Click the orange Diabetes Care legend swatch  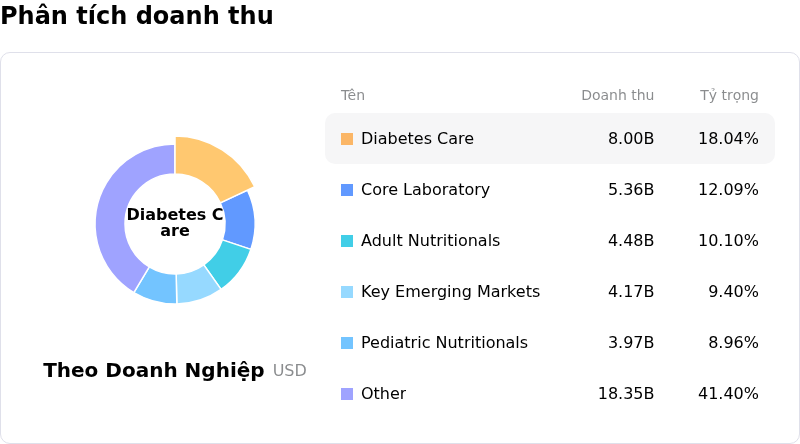click(347, 139)
